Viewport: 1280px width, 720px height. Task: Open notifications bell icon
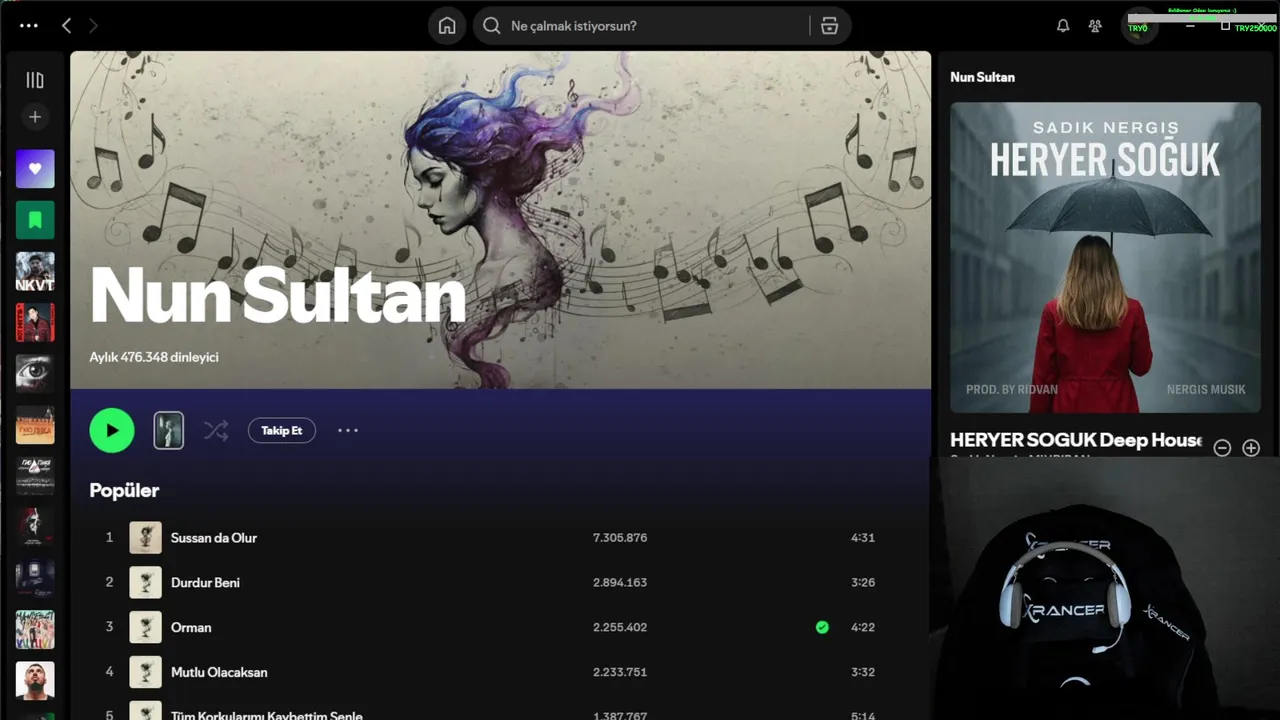click(1063, 26)
